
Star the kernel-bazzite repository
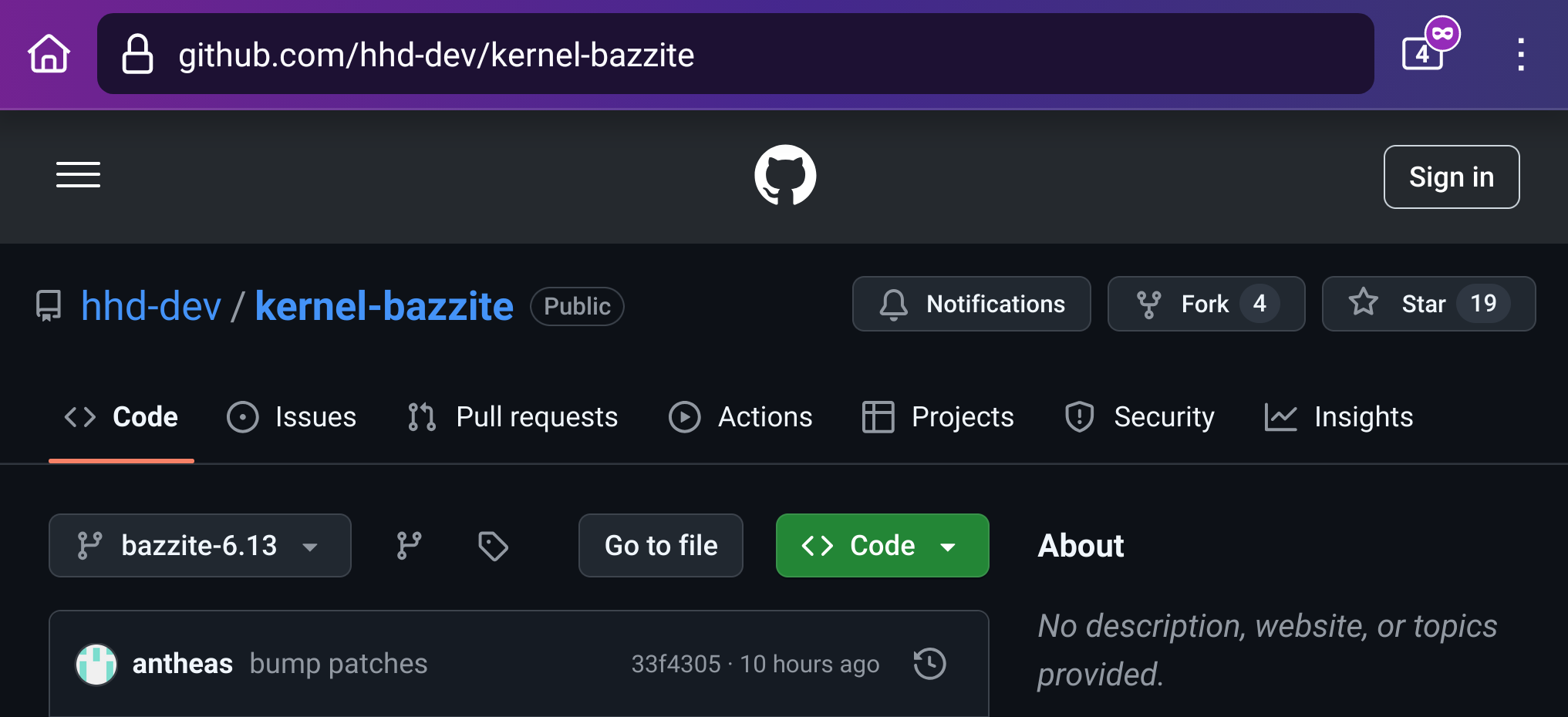[x=1428, y=304]
